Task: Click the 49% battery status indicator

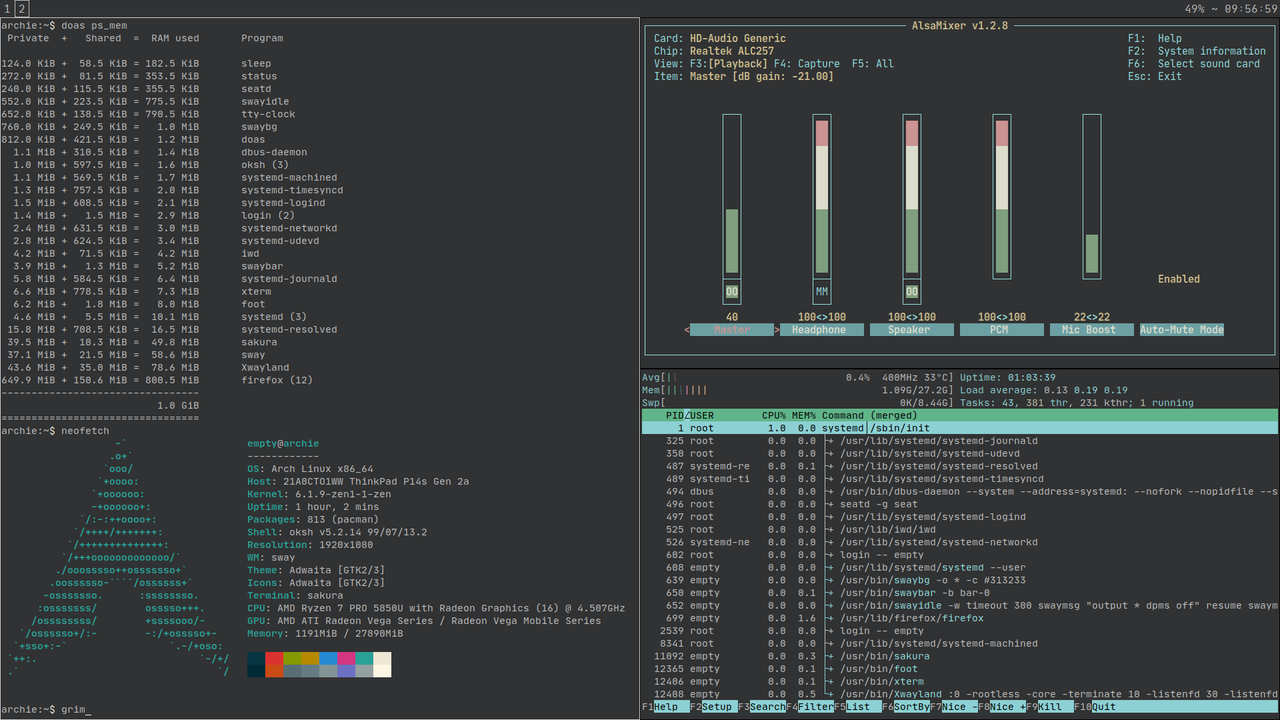Action: pyautogui.click(x=1195, y=8)
